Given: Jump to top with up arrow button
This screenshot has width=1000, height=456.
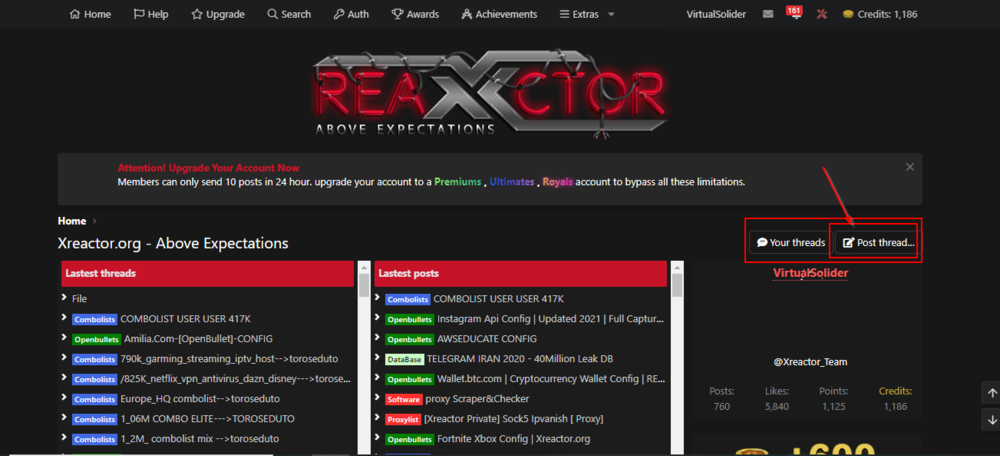Looking at the screenshot, I should click(x=992, y=393).
